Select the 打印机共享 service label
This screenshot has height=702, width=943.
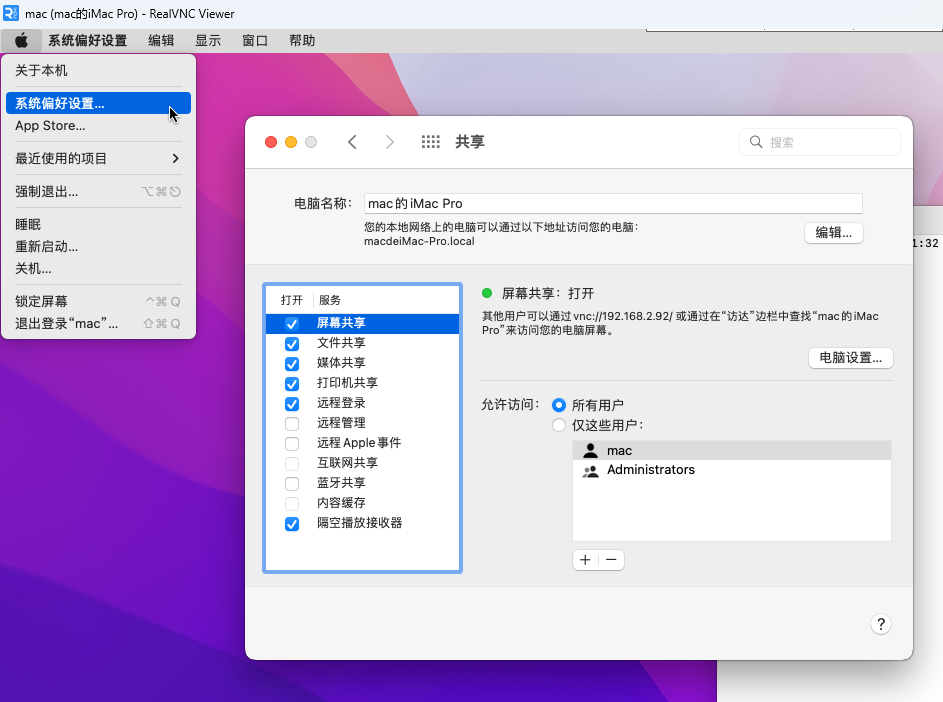click(347, 383)
